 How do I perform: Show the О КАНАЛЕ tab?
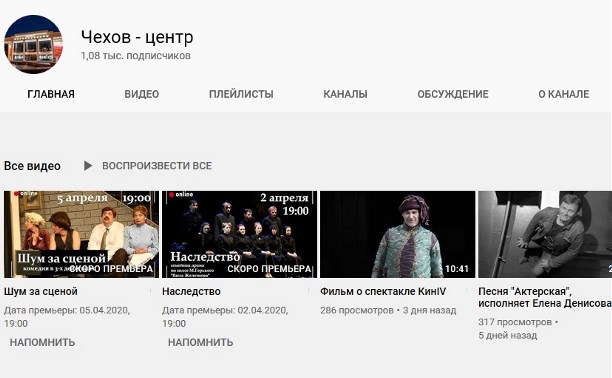pyautogui.click(x=564, y=94)
